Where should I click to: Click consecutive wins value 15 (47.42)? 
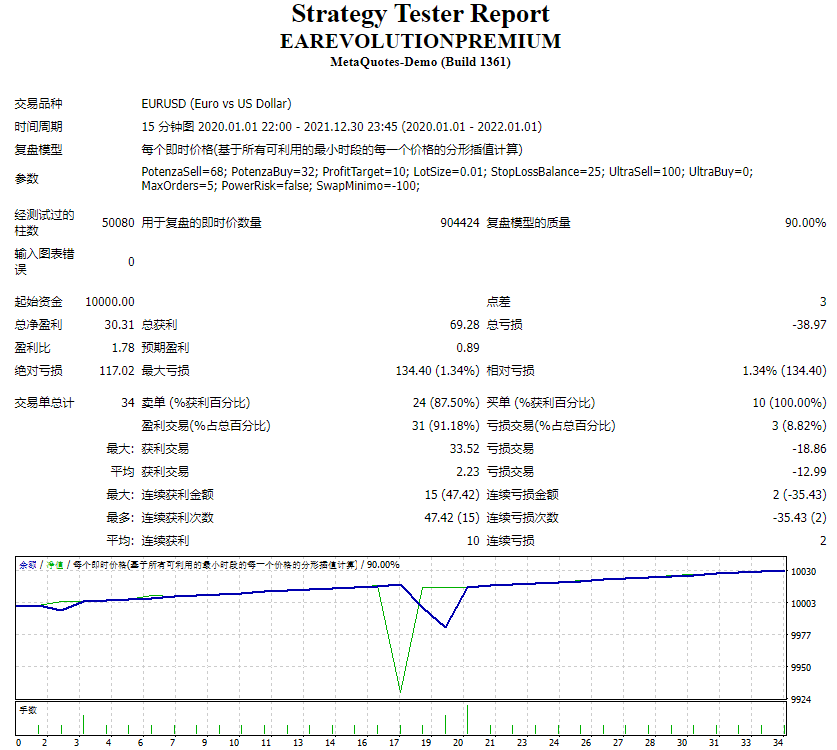tap(452, 494)
